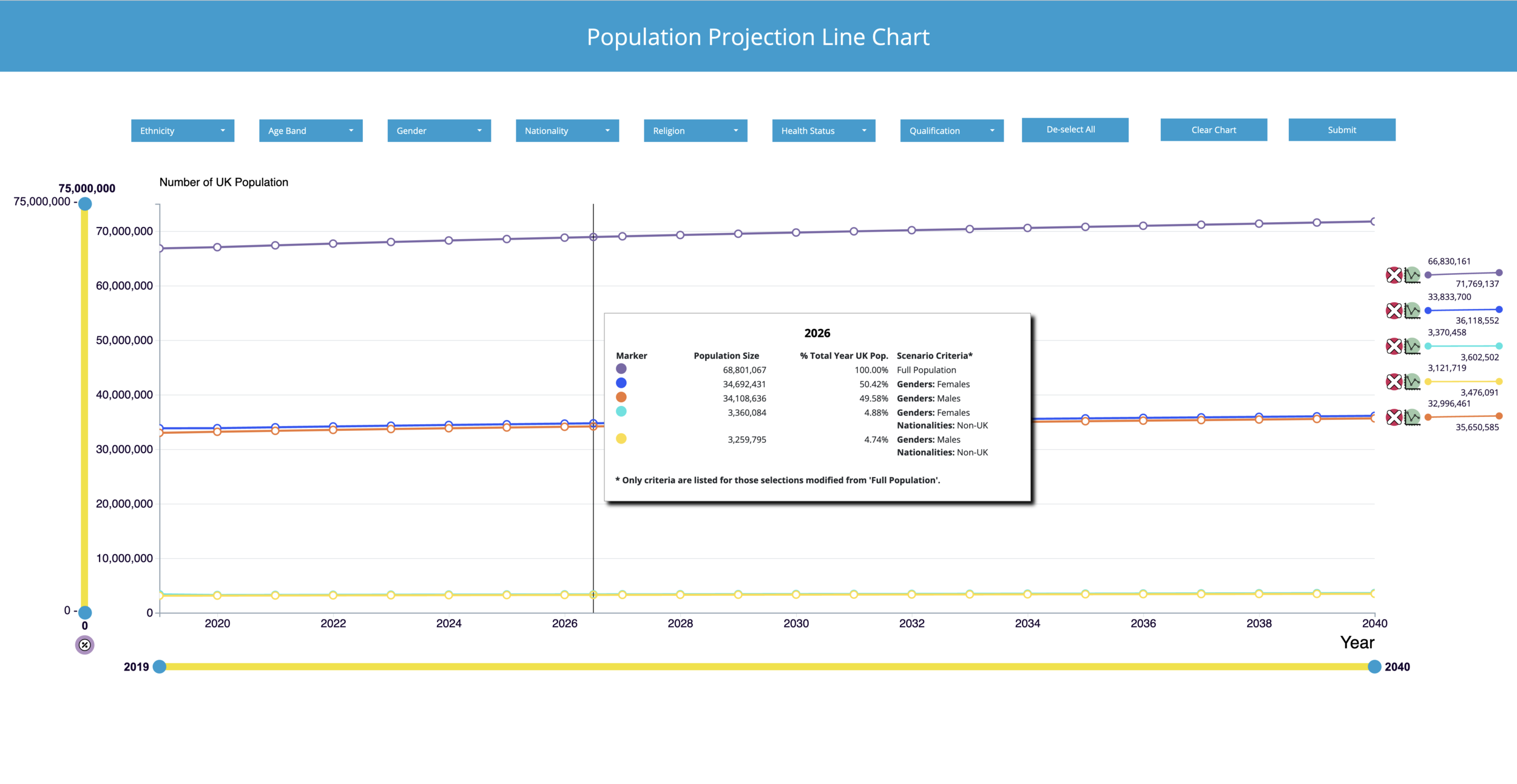Click legend value 36,118,552
1517x784 pixels.
click(x=1477, y=320)
